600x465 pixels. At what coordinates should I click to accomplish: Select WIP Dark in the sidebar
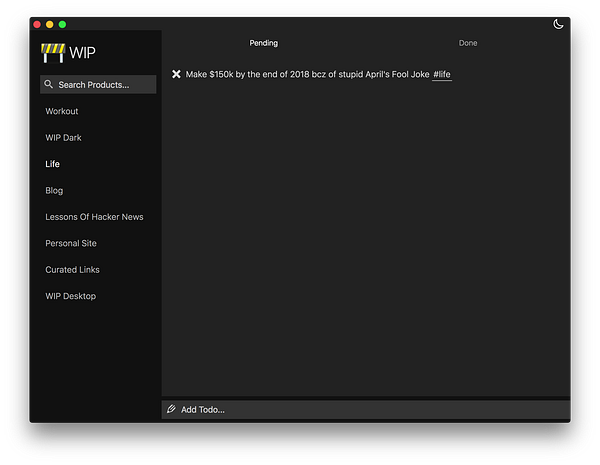63,137
